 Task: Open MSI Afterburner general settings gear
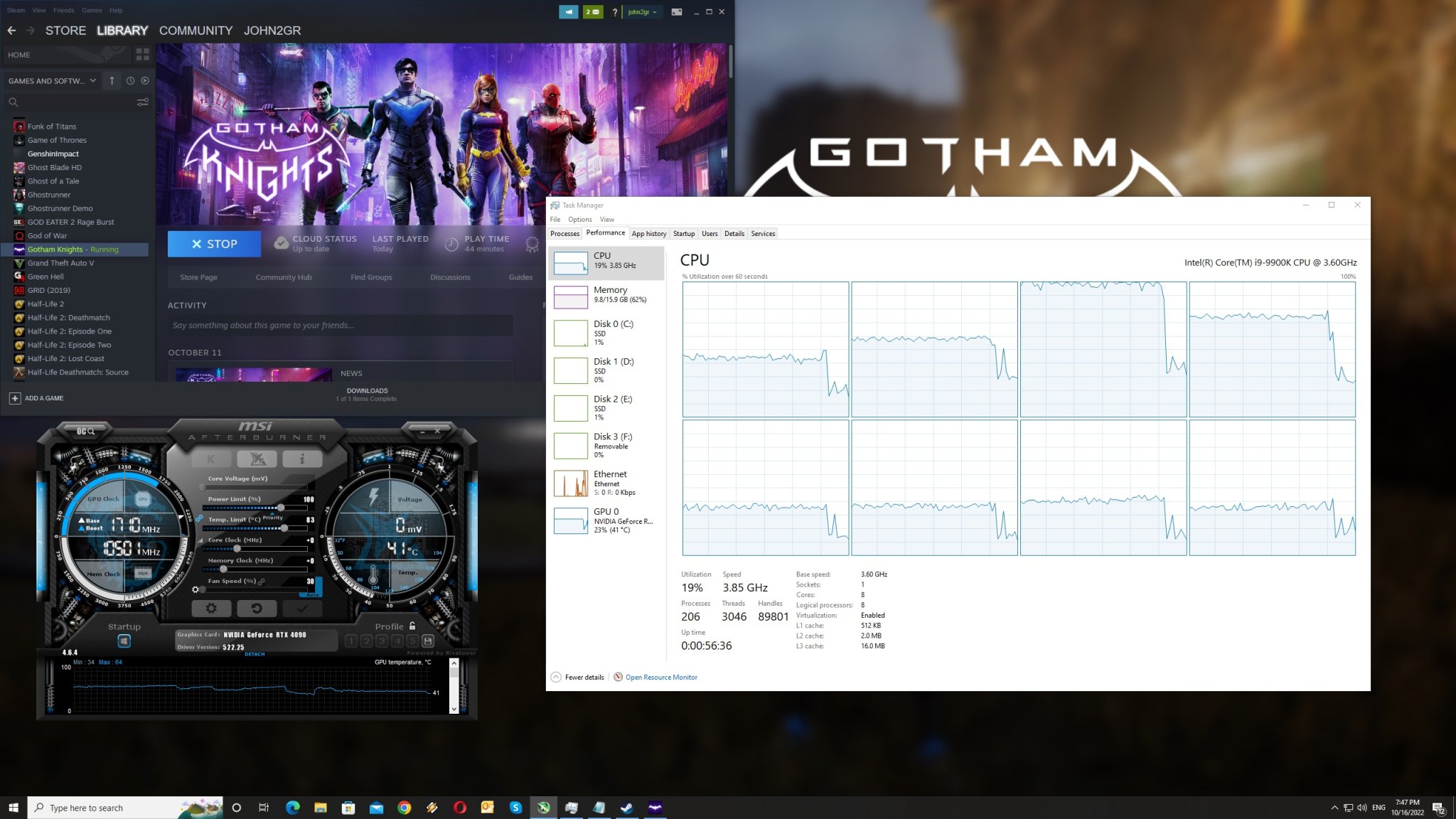213,609
